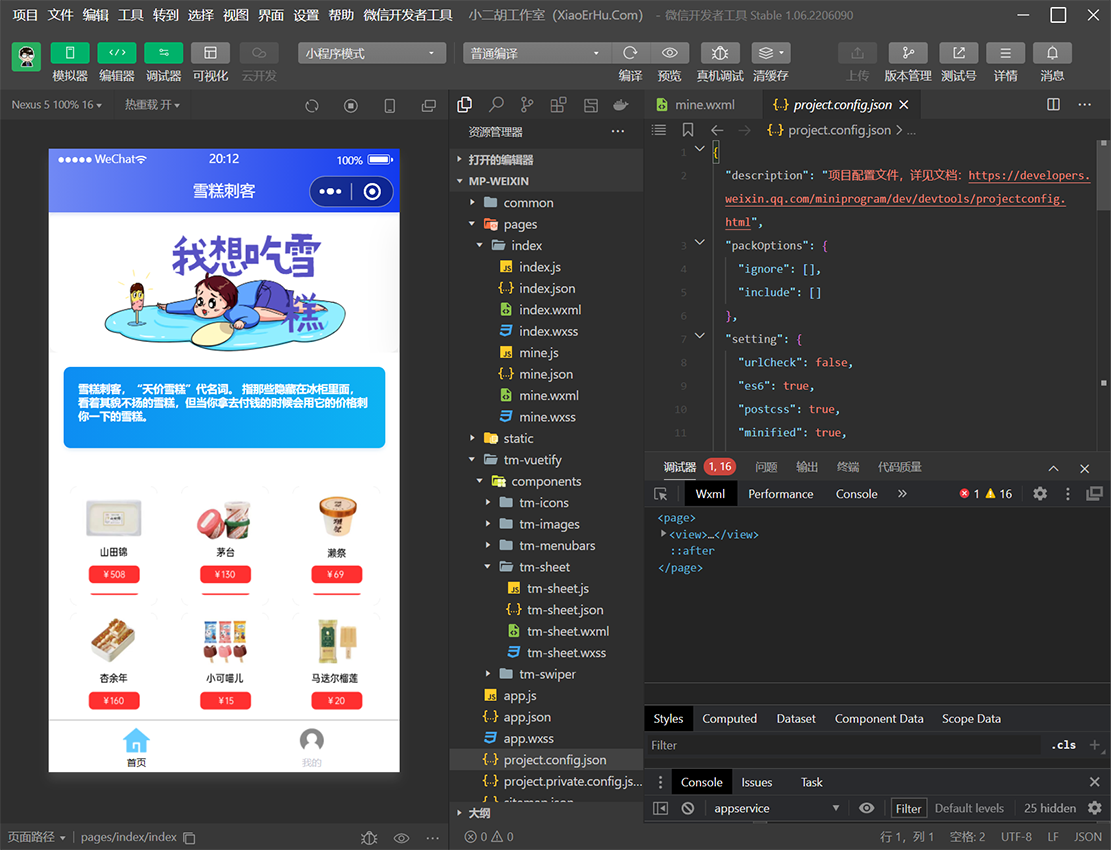Start real device debugging bug icon

720,53
